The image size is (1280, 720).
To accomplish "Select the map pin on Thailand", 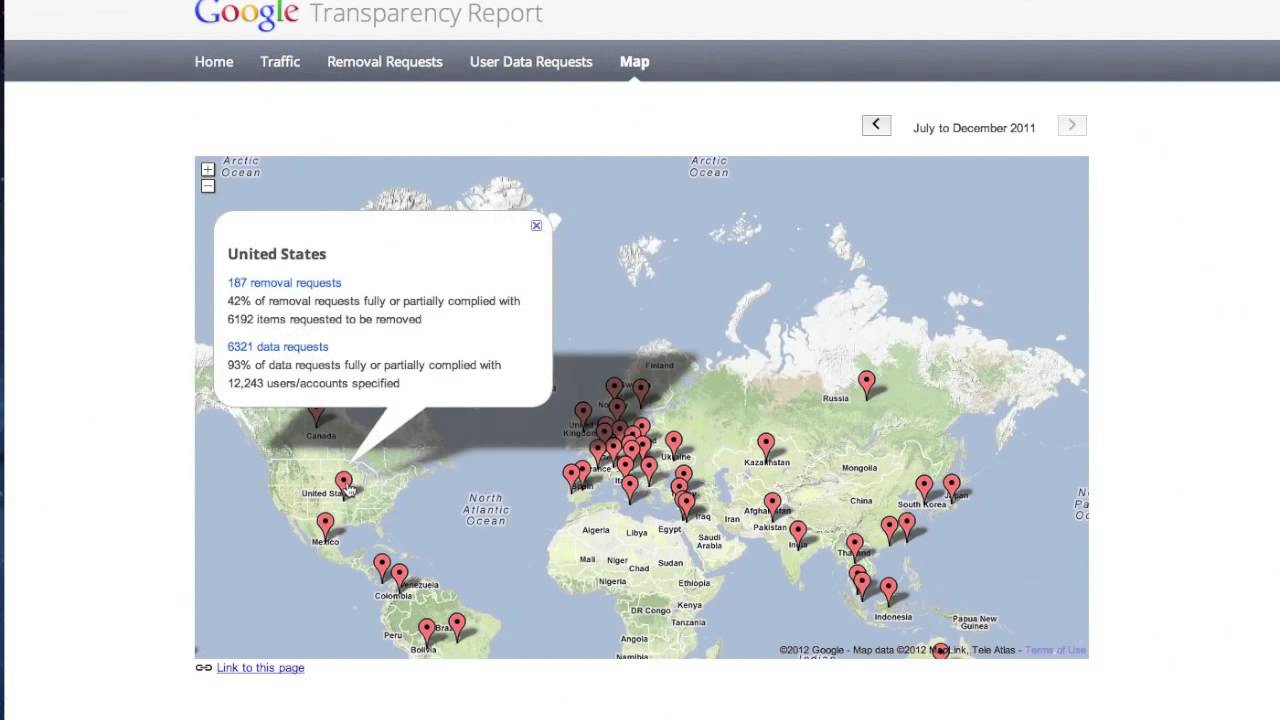I will click(x=855, y=548).
